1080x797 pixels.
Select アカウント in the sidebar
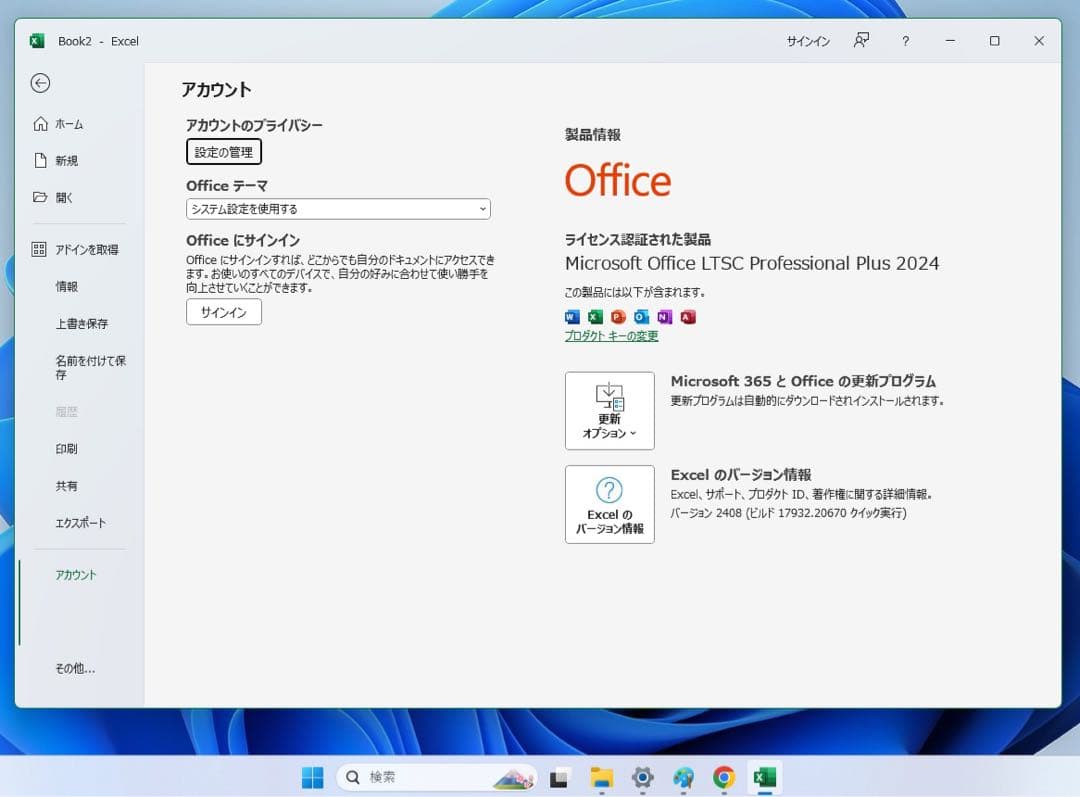pyautogui.click(x=76, y=575)
